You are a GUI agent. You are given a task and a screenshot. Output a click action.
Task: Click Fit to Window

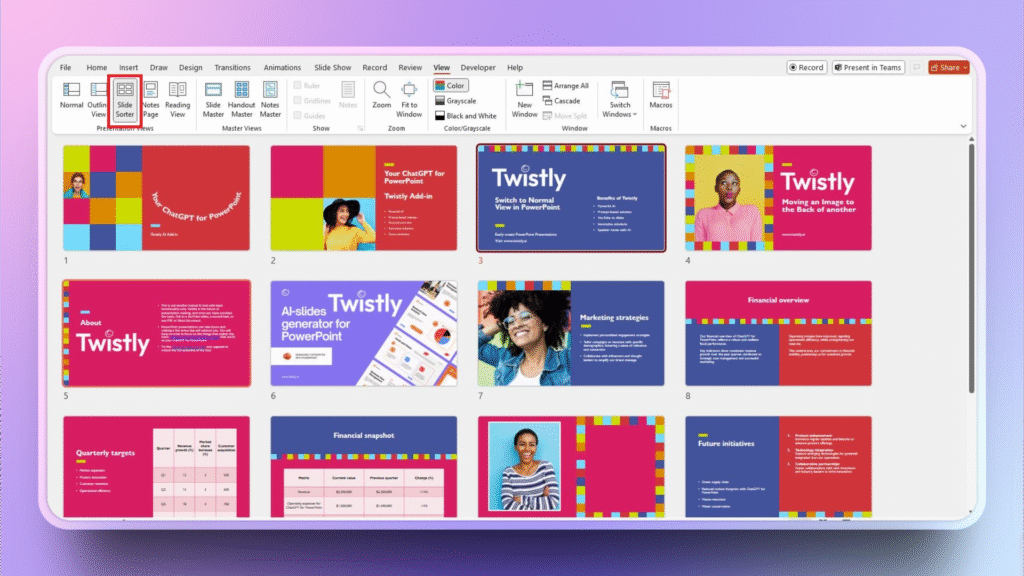click(408, 95)
